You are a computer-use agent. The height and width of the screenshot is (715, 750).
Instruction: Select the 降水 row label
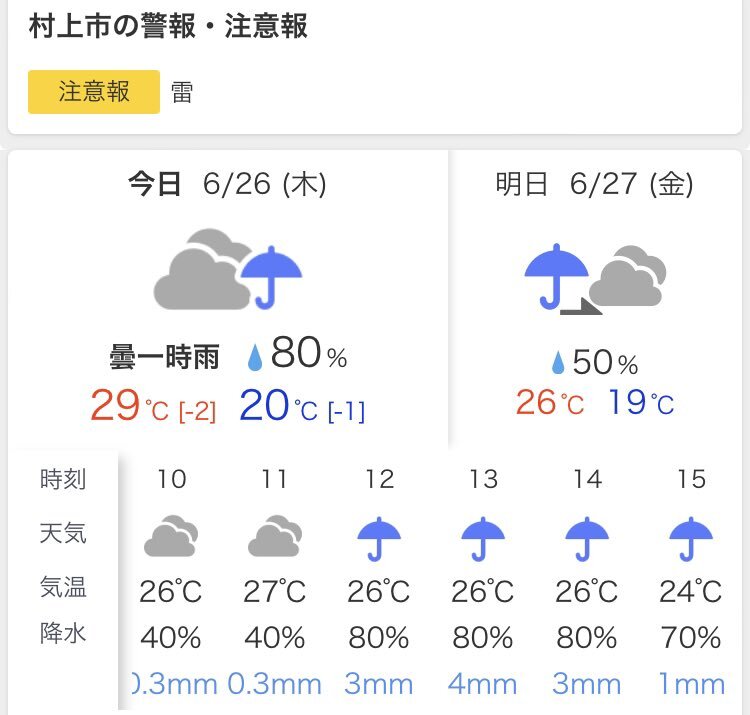(x=63, y=633)
